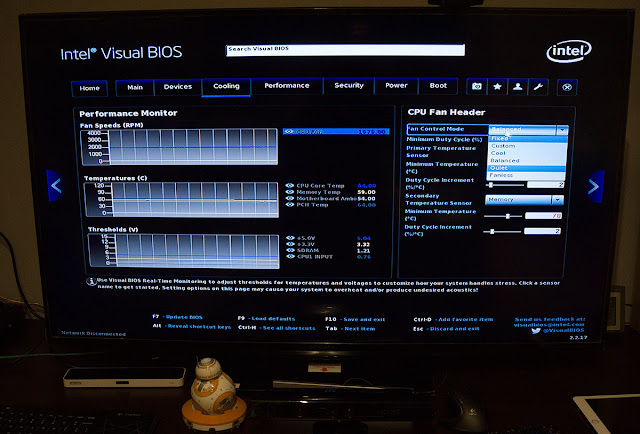Open the Home tab
The height and width of the screenshot is (434, 640).
pyautogui.click(x=89, y=88)
